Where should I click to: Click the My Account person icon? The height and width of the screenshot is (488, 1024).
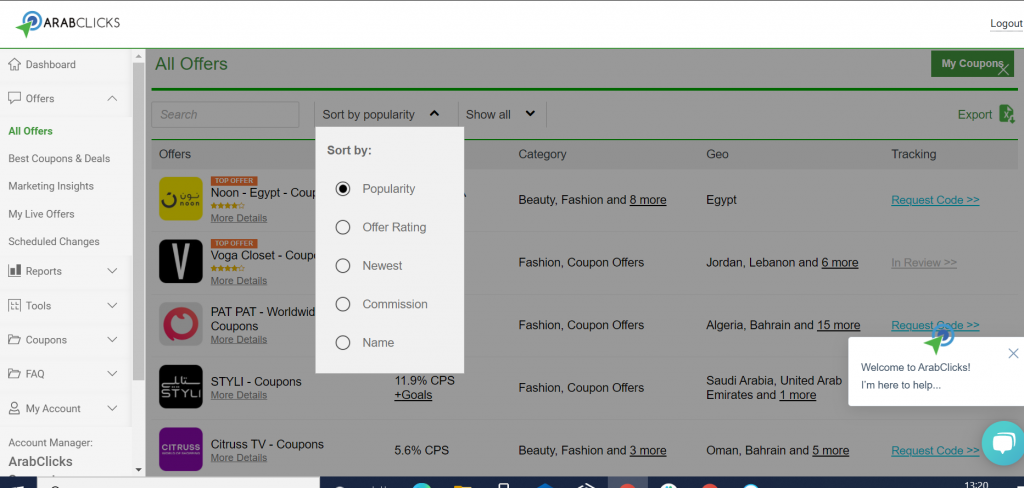(x=14, y=408)
